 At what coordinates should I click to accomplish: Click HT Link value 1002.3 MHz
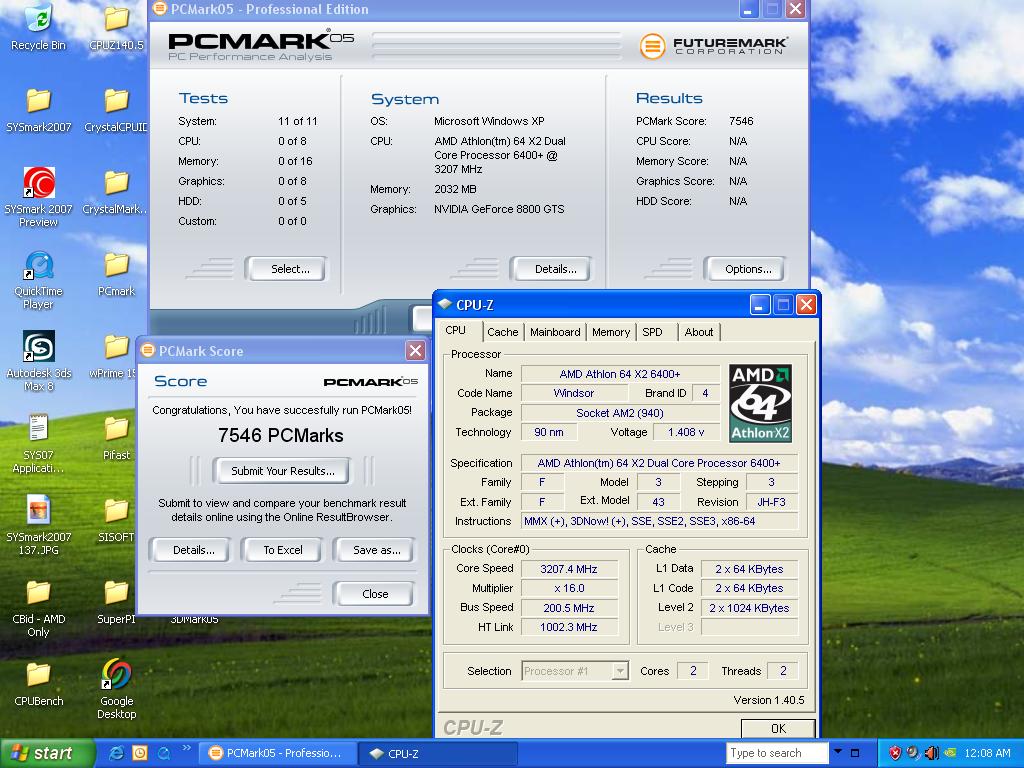tap(569, 627)
